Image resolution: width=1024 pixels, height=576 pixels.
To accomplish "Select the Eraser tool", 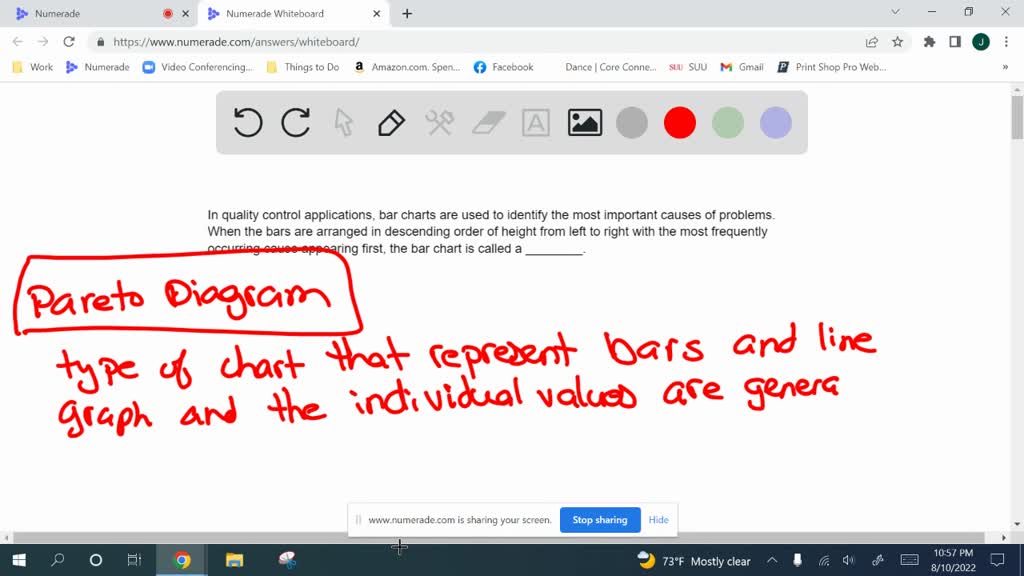I will pyautogui.click(x=488, y=122).
